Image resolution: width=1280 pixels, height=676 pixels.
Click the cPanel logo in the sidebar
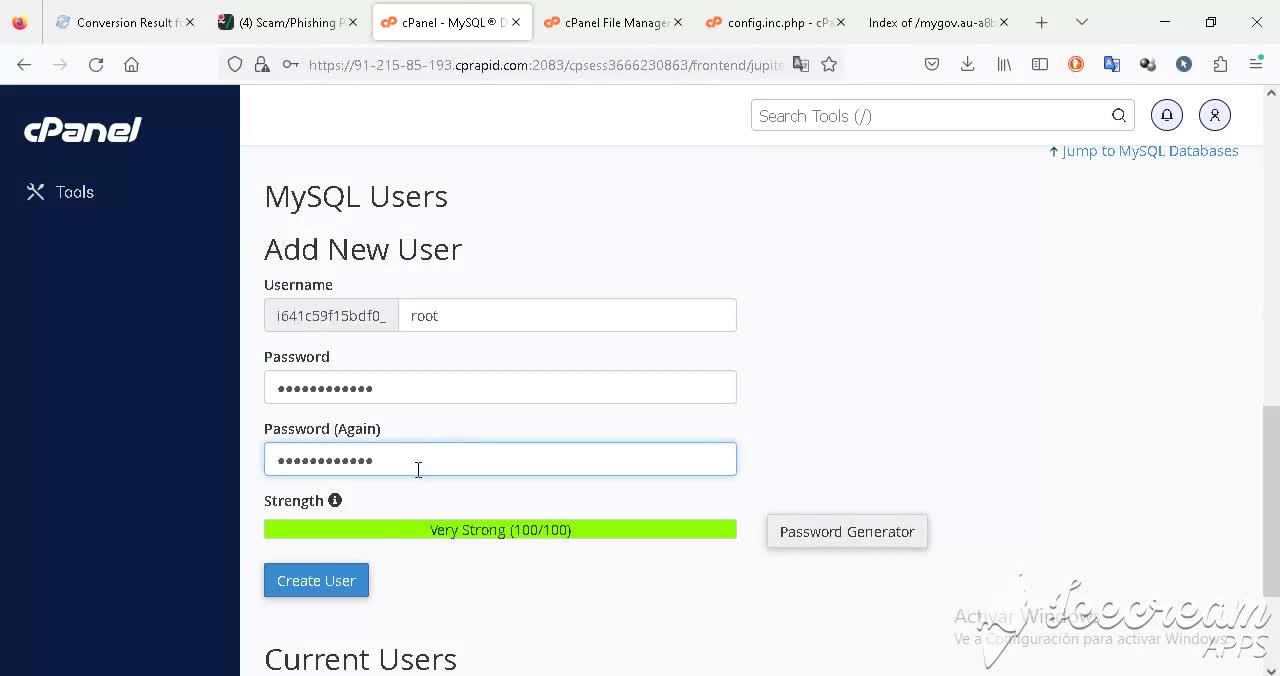pos(82,130)
